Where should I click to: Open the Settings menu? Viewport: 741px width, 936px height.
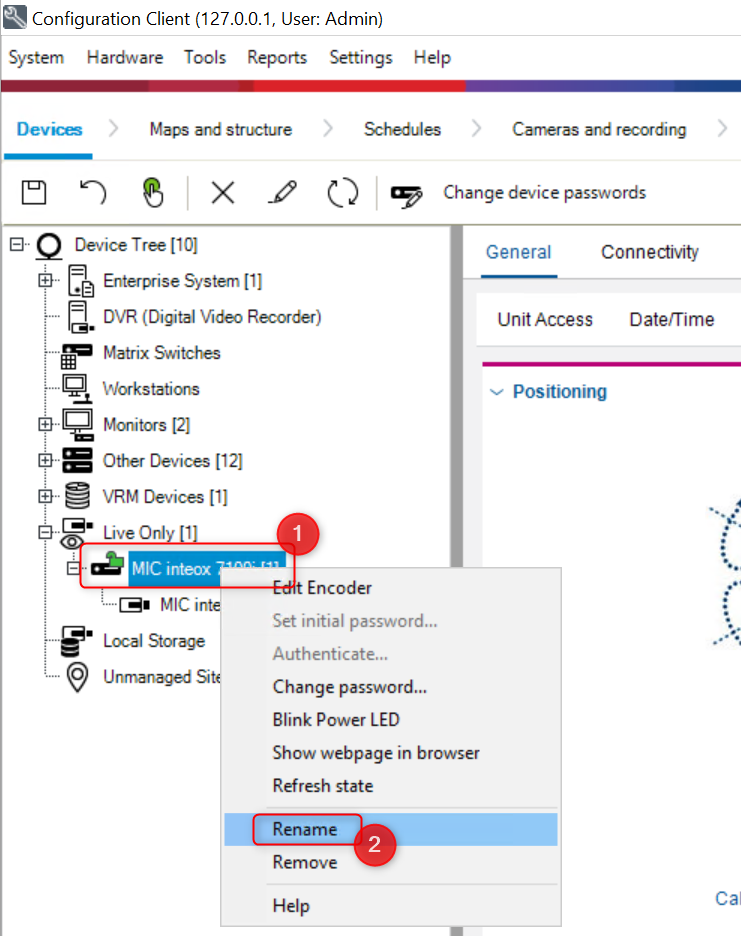[x=361, y=57]
